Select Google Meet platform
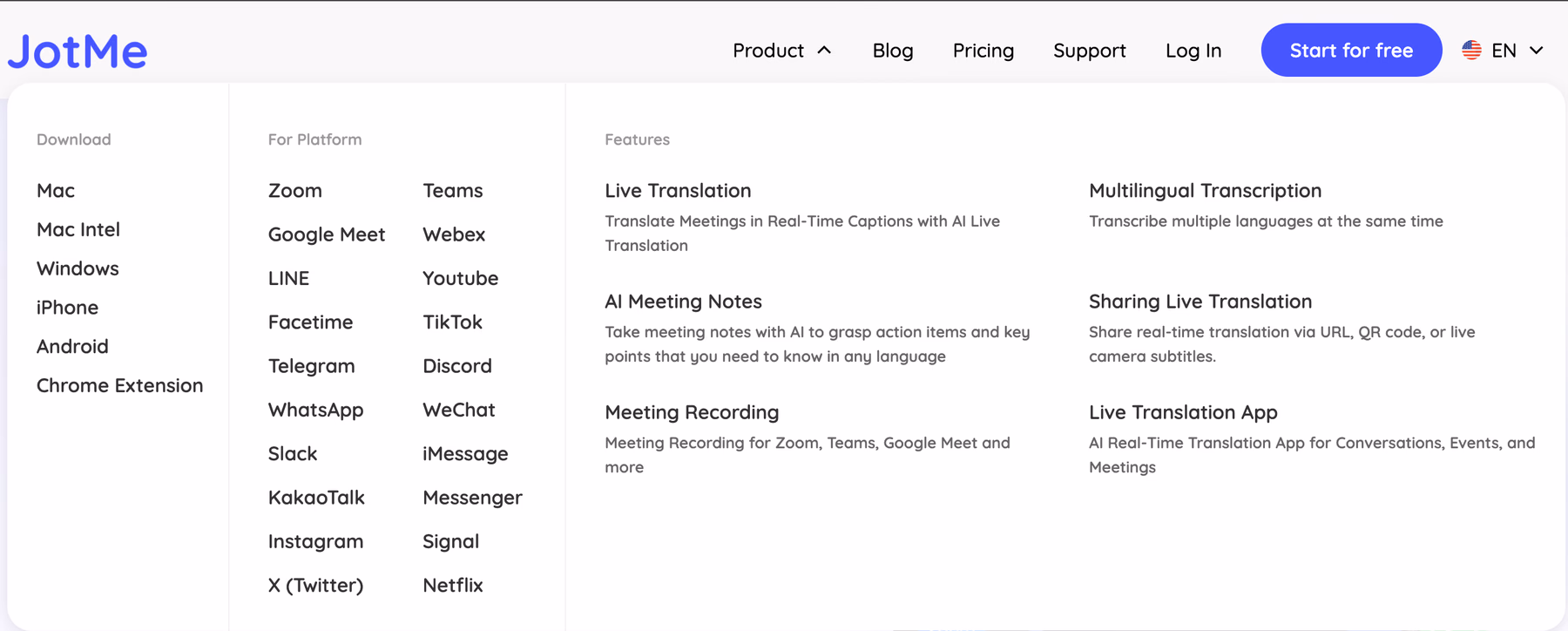Image resolution: width=1568 pixels, height=631 pixels. [x=327, y=234]
